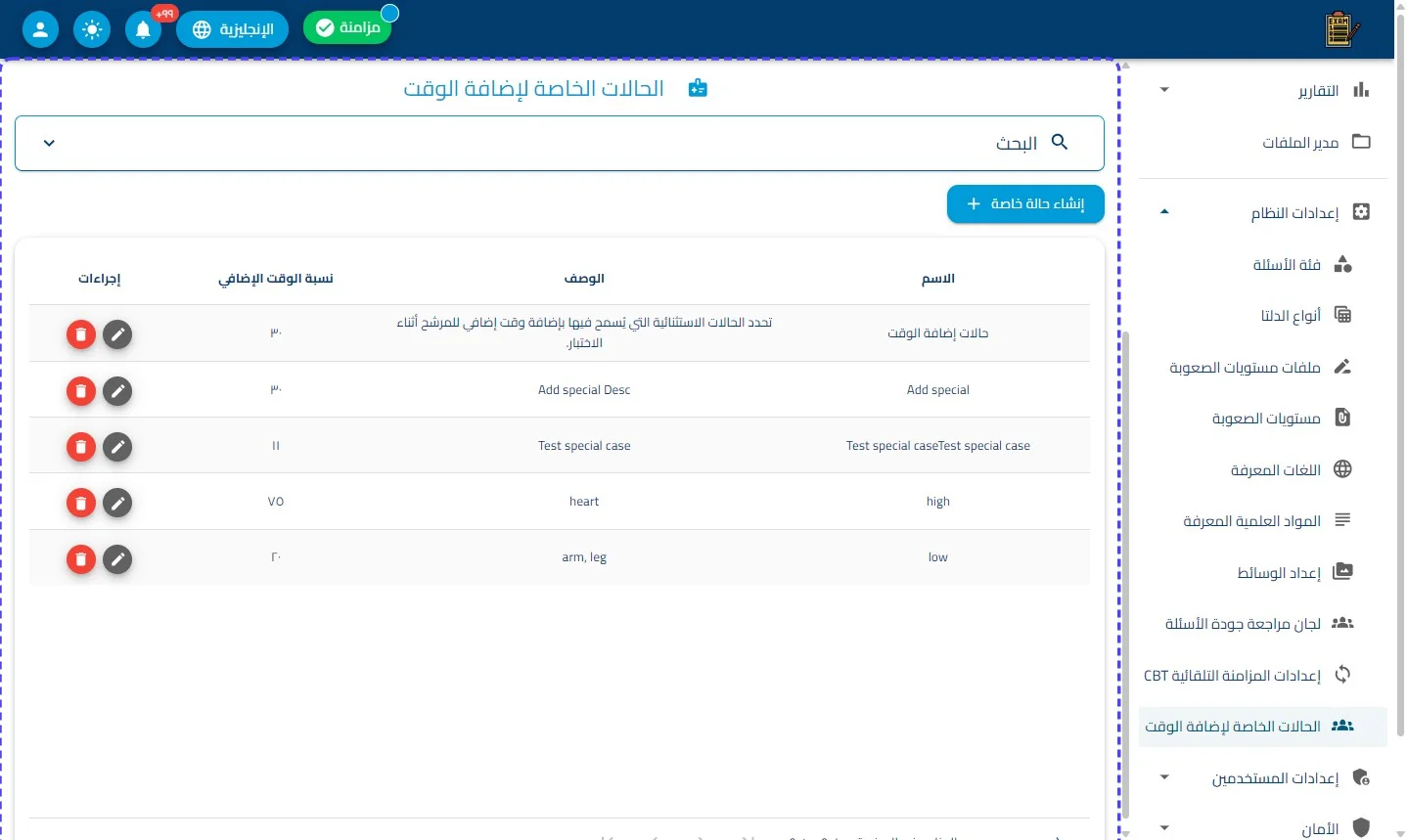Delete the حالات إضافة الوقت row

[x=81, y=334]
